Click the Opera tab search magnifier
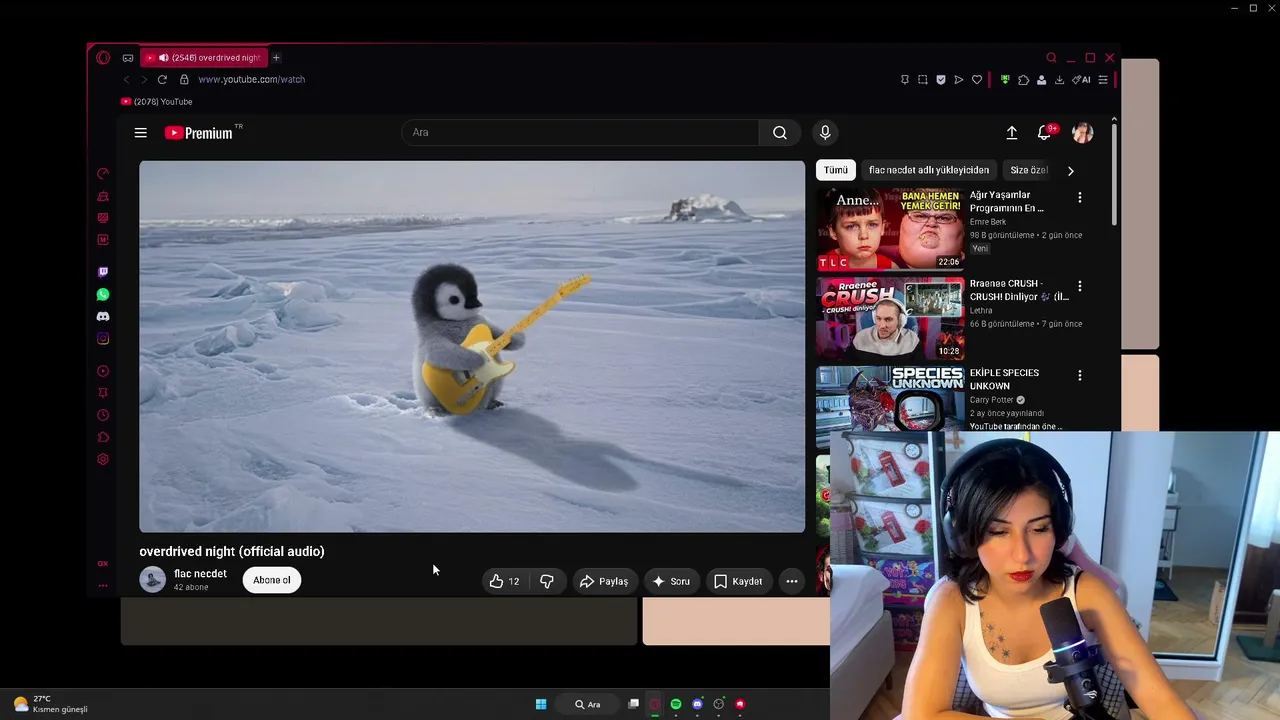The image size is (1280, 720). [1051, 58]
